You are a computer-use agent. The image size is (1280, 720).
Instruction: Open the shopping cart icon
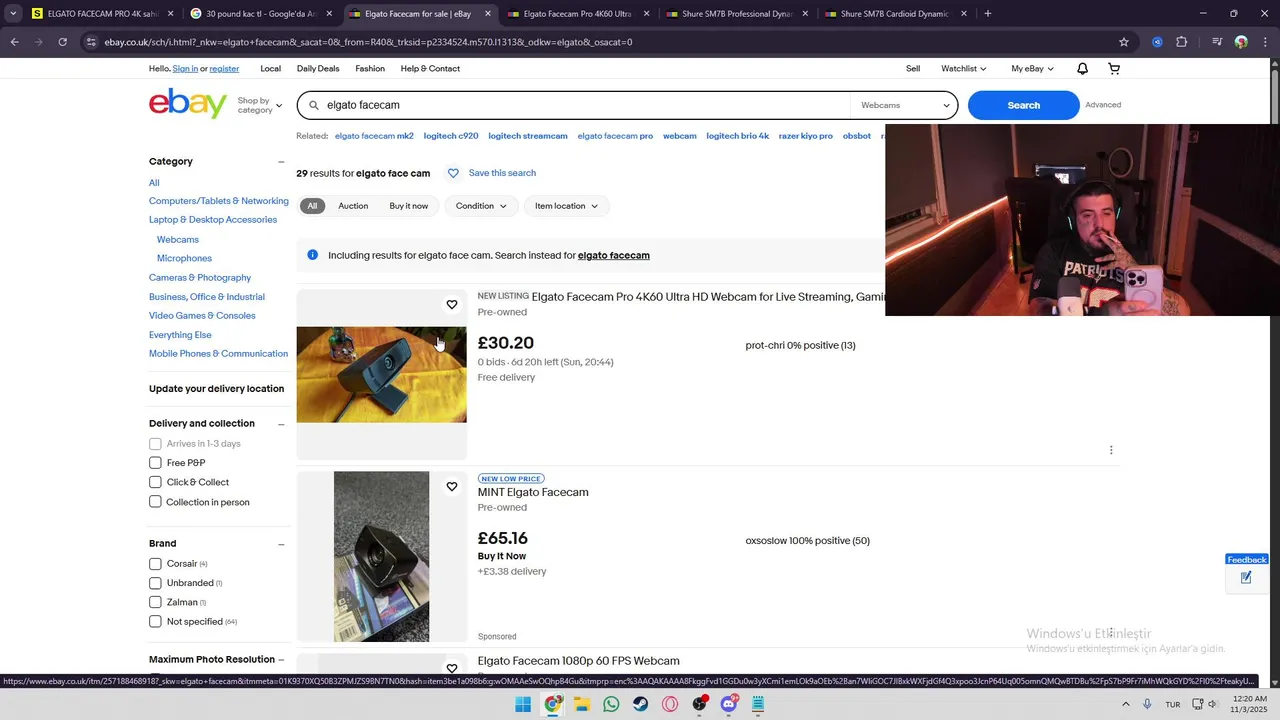1114,69
